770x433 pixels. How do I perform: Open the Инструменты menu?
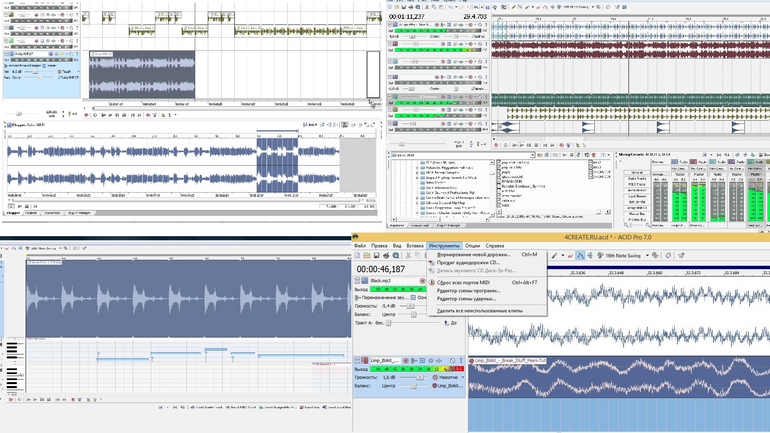(444, 245)
